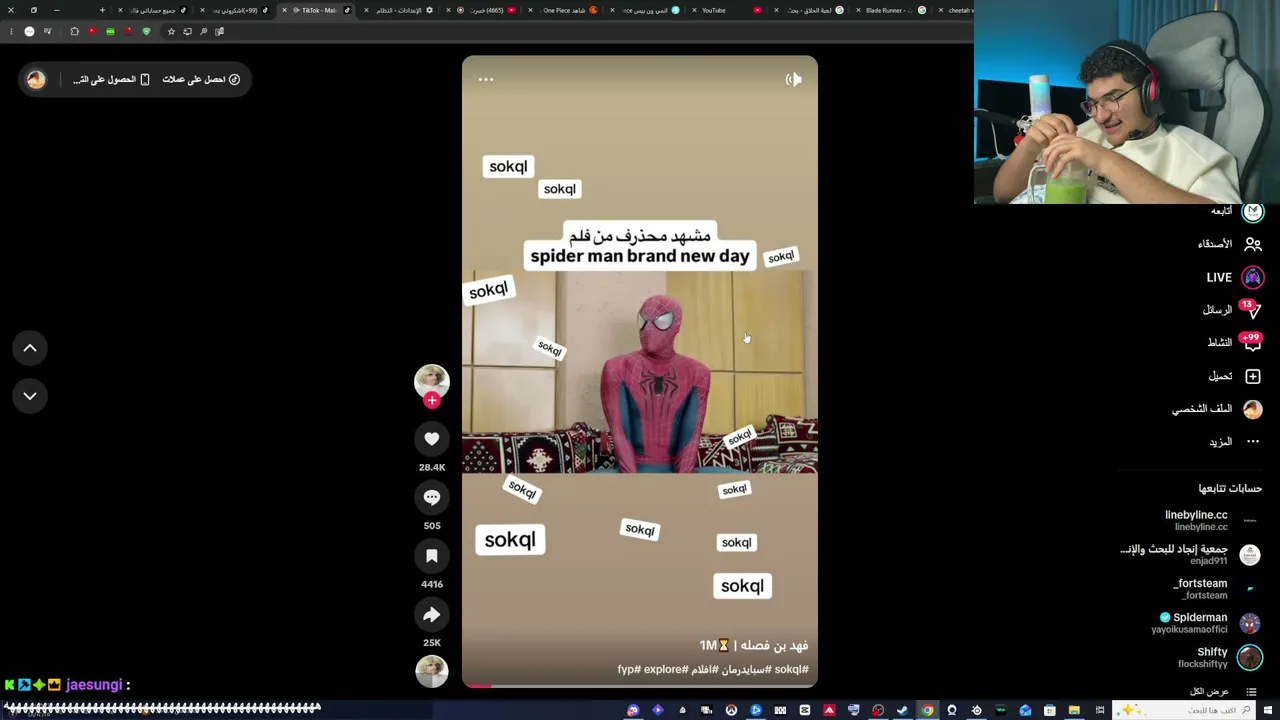This screenshot has height=720, width=1280.
Task: Open the Following (أتابعه) feed
Action: (1237, 211)
